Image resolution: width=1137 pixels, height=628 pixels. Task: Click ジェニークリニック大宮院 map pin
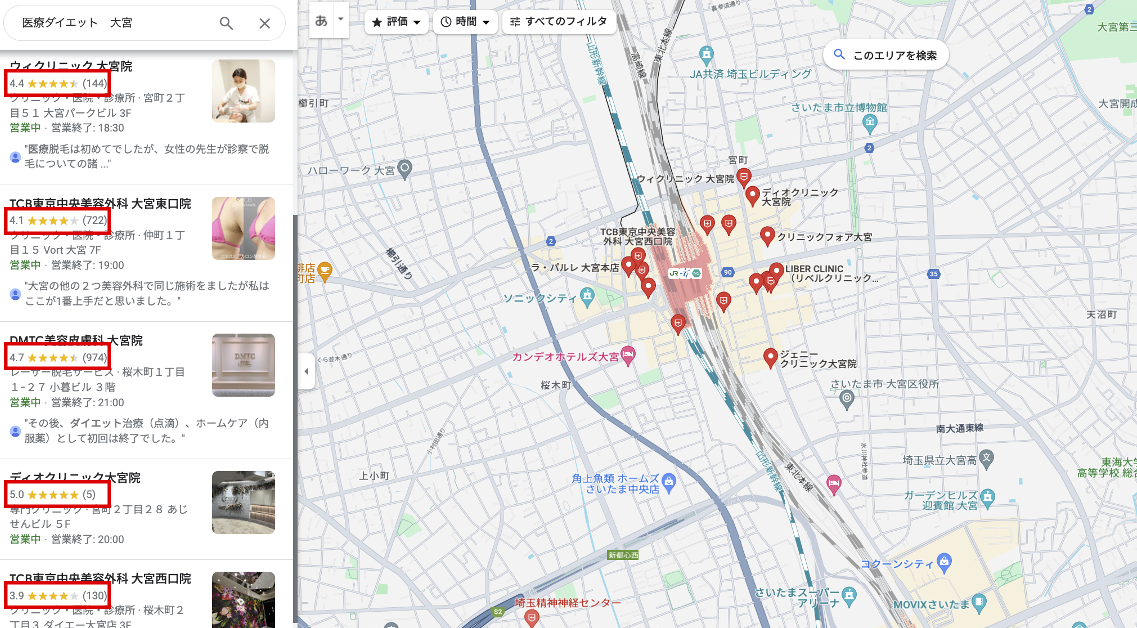(771, 357)
